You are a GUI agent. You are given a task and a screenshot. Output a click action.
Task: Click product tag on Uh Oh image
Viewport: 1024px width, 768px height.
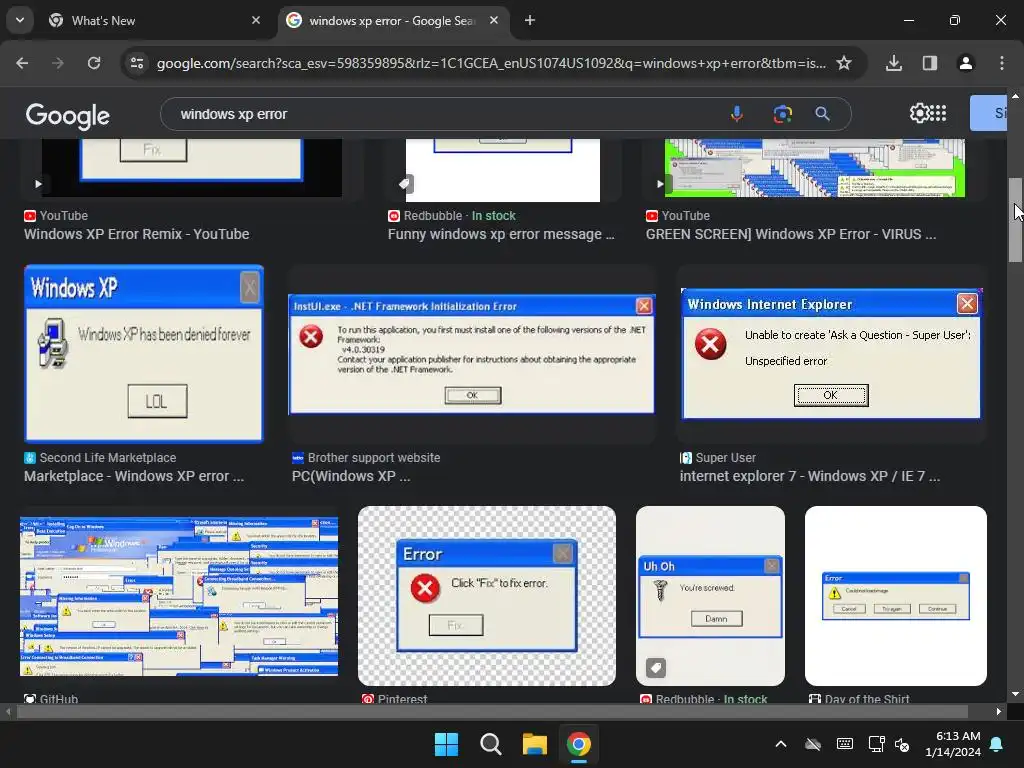(x=656, y=667)
